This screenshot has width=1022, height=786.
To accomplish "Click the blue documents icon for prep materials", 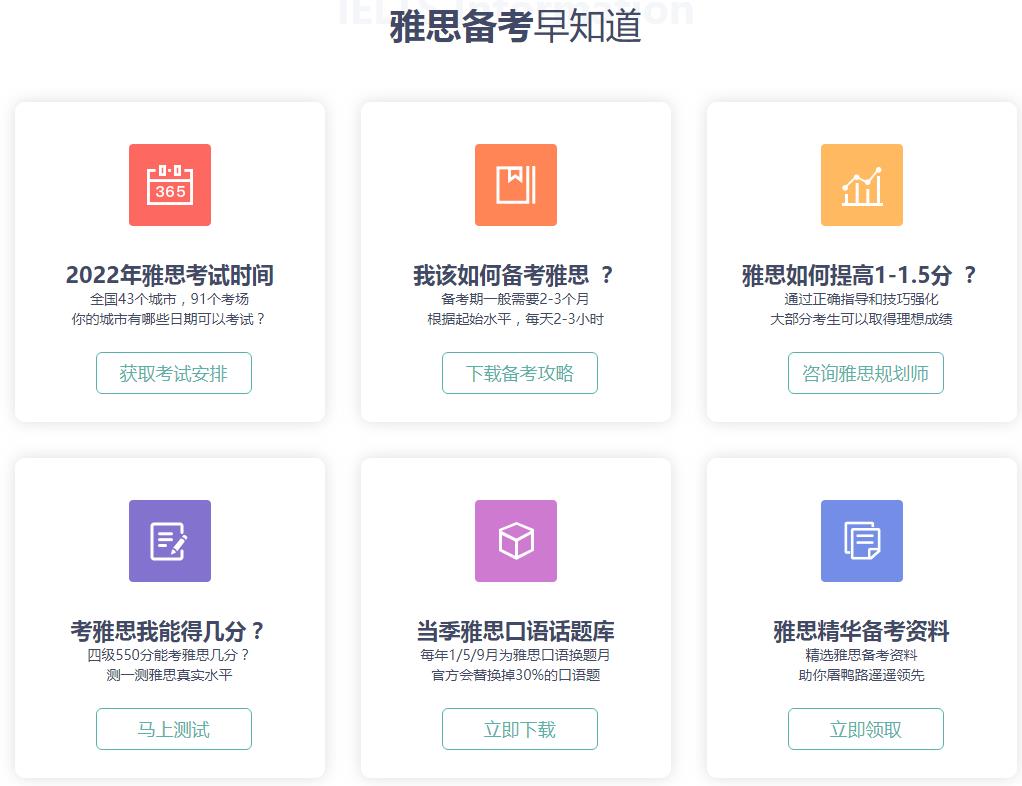I will (863, 541).
